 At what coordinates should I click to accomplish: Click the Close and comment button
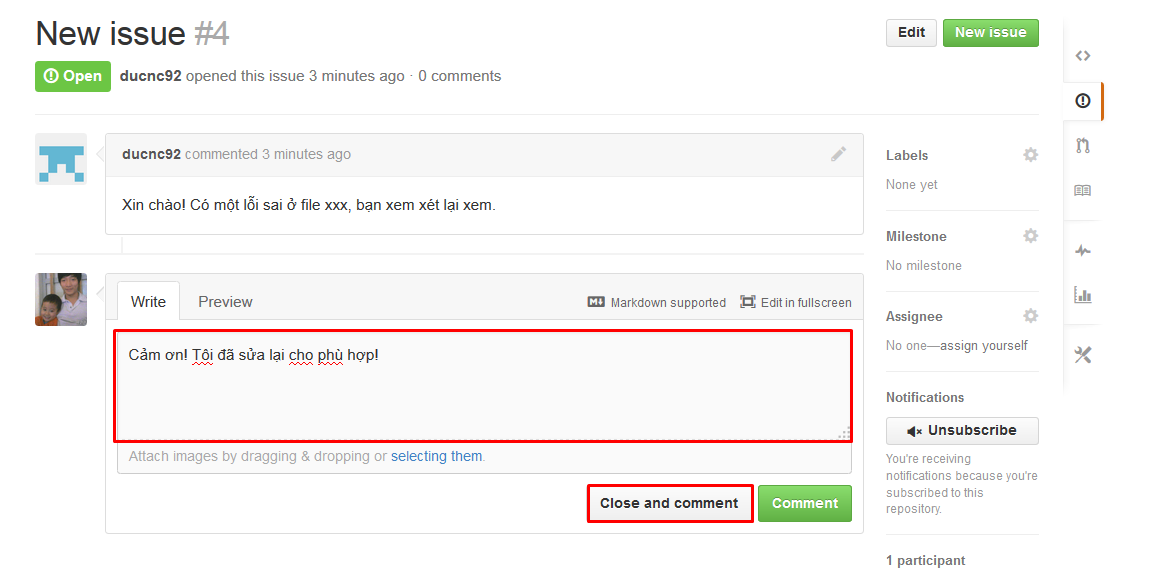[x=669, y=503]
